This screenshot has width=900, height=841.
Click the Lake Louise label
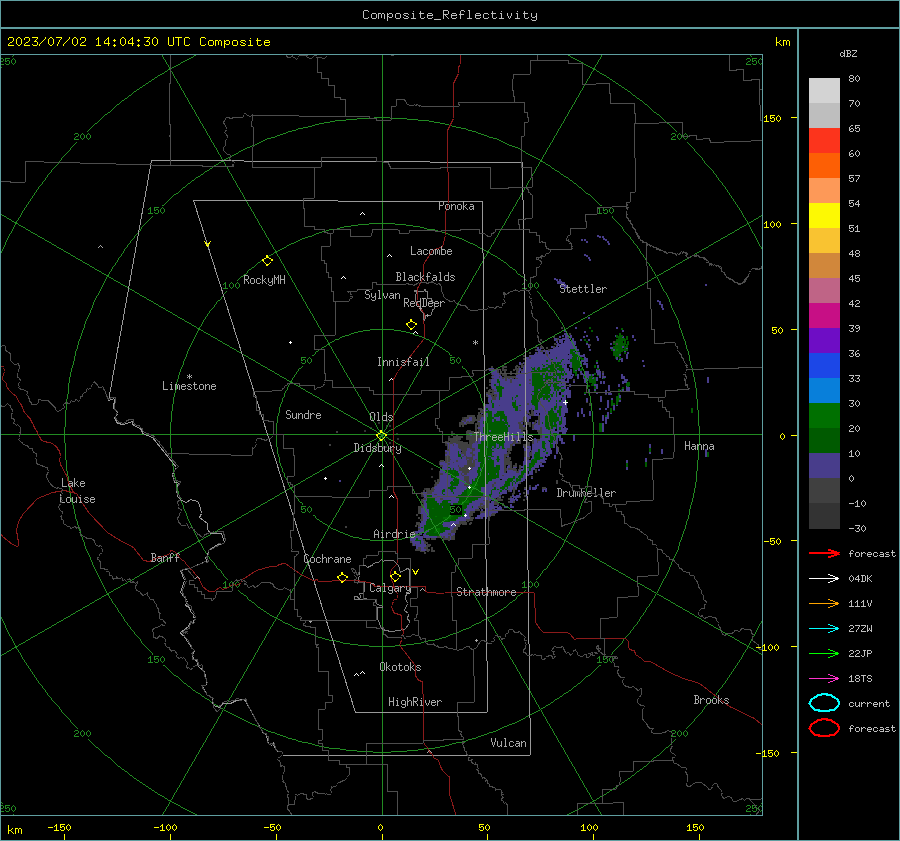point(77,491)
